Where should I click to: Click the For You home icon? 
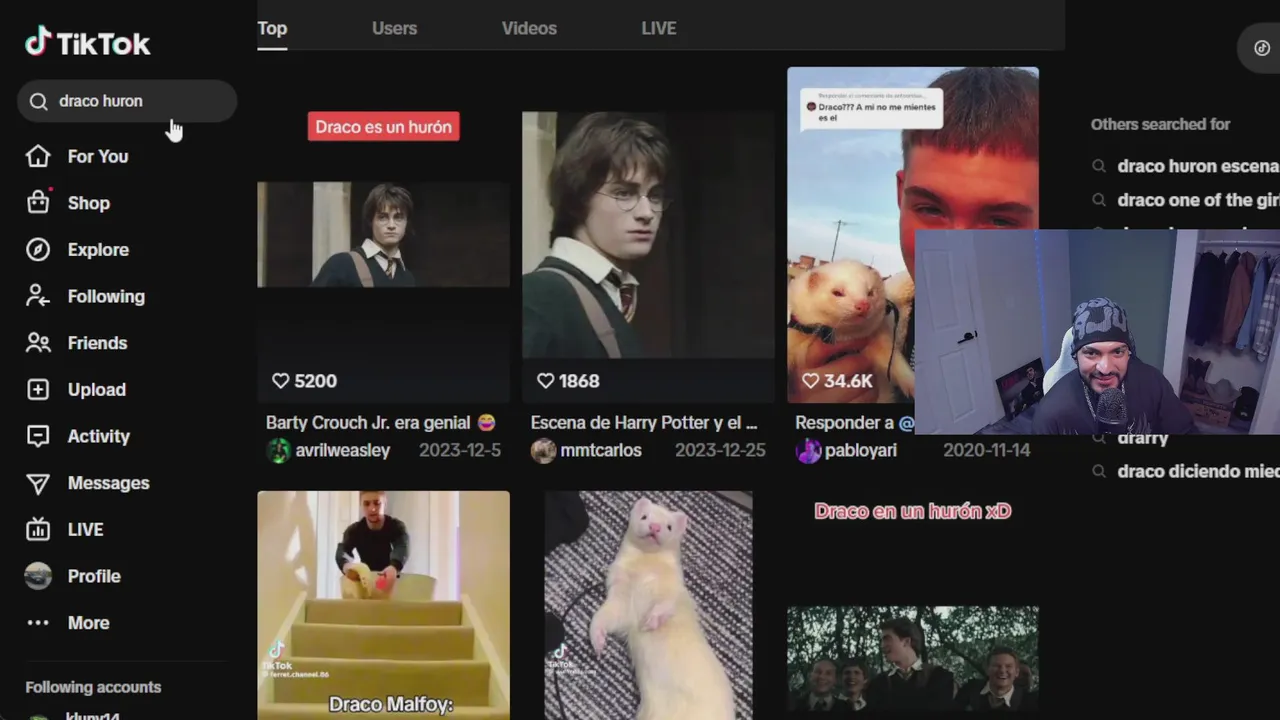point(38,156)
